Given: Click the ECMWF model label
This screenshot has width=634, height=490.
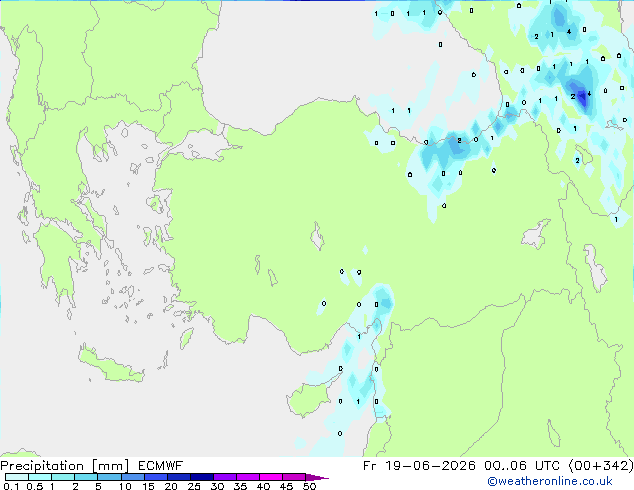Looking at the screenshot, I should click(x=161, y=466).
